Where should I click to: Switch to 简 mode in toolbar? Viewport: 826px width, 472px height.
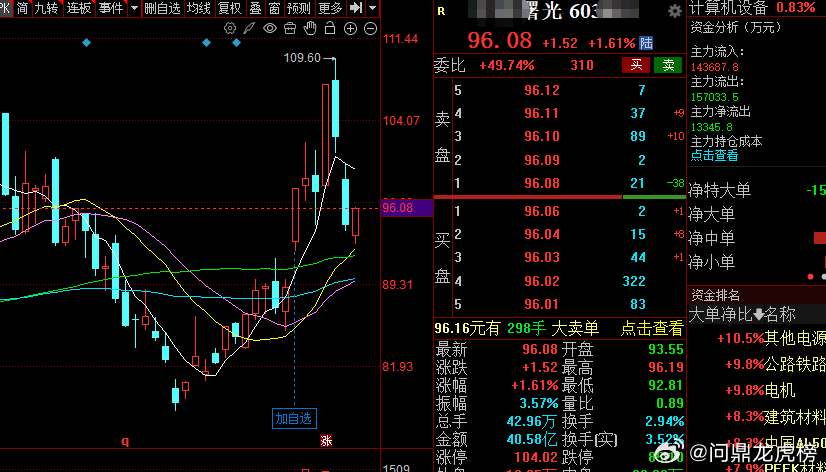(x=23, y=8)
